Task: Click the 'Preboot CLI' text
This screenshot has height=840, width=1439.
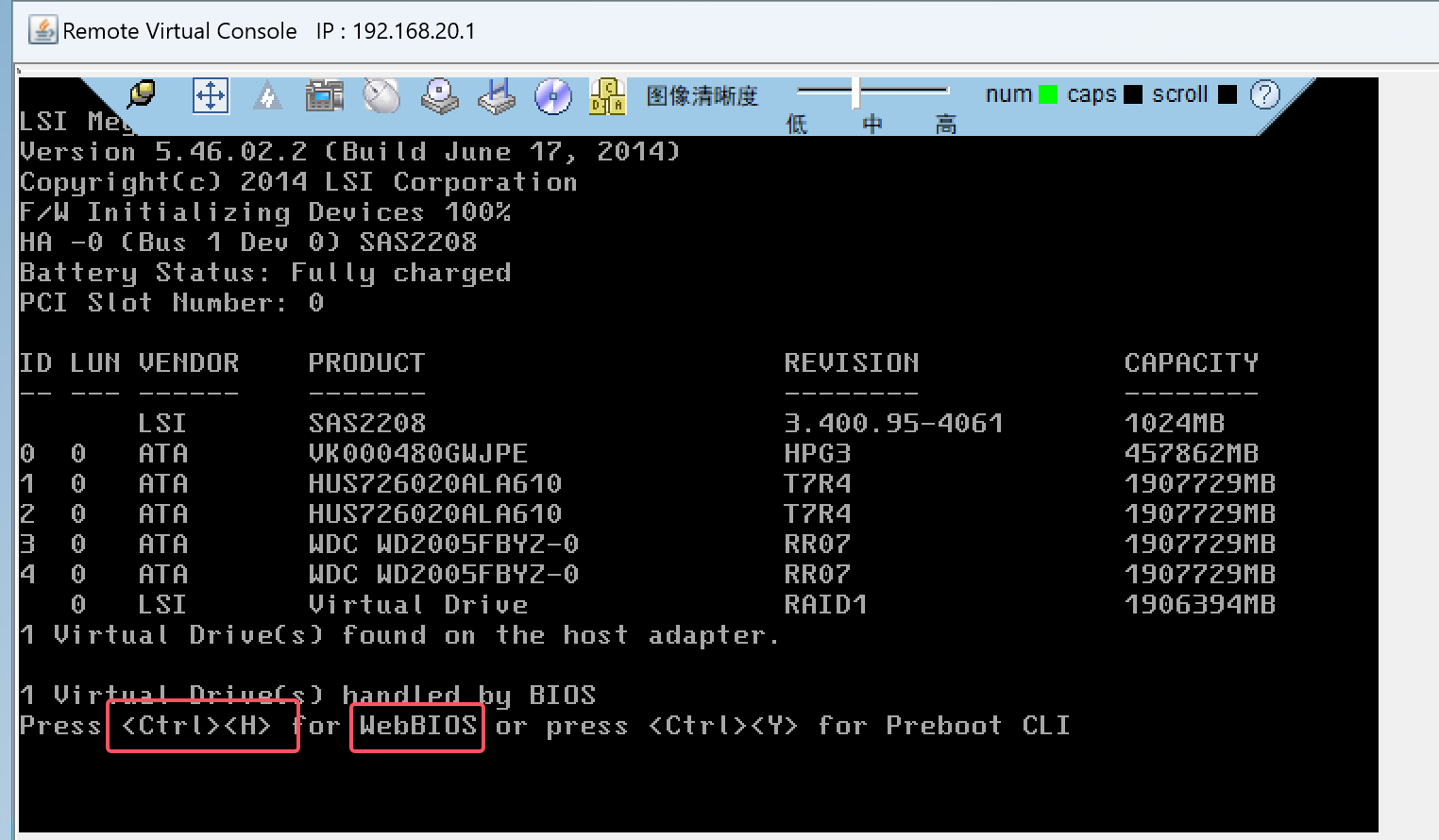Action: click(x=977, y=726)
